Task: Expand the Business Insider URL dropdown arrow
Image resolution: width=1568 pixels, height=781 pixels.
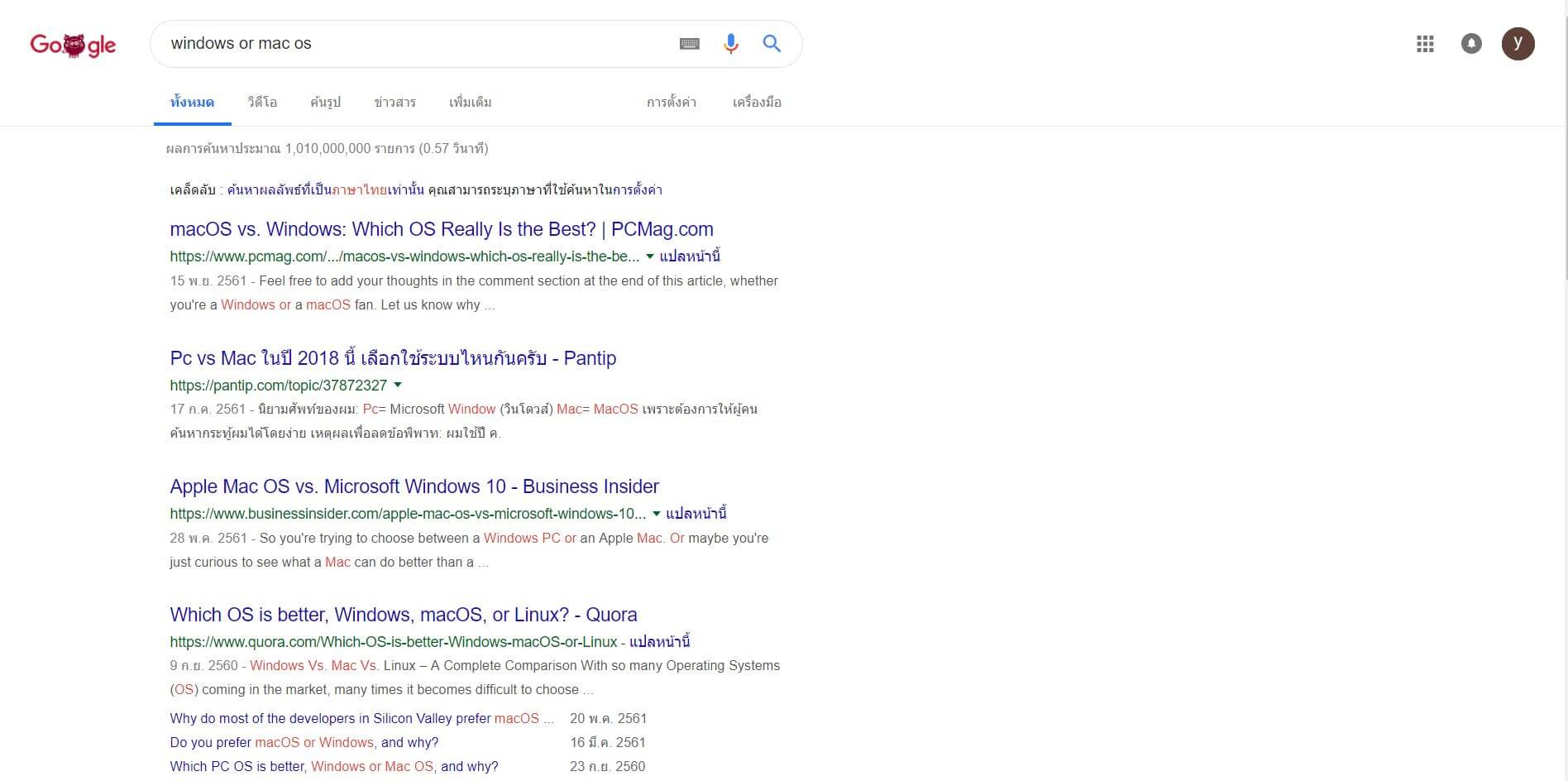Action: pyautogui.click(x=657, y=514)
